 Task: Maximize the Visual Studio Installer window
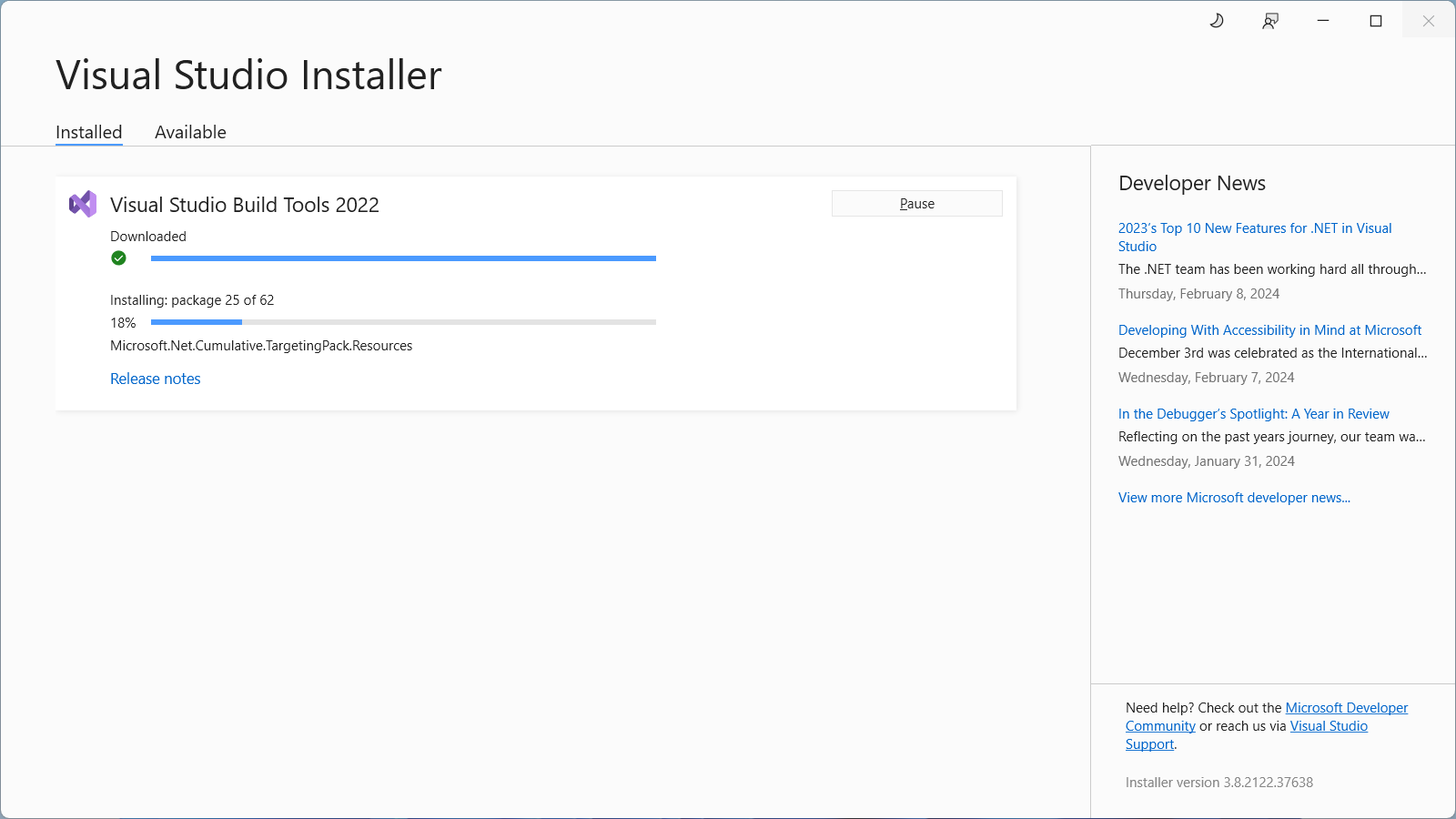pyautogui.click(x=1375, y=20)
